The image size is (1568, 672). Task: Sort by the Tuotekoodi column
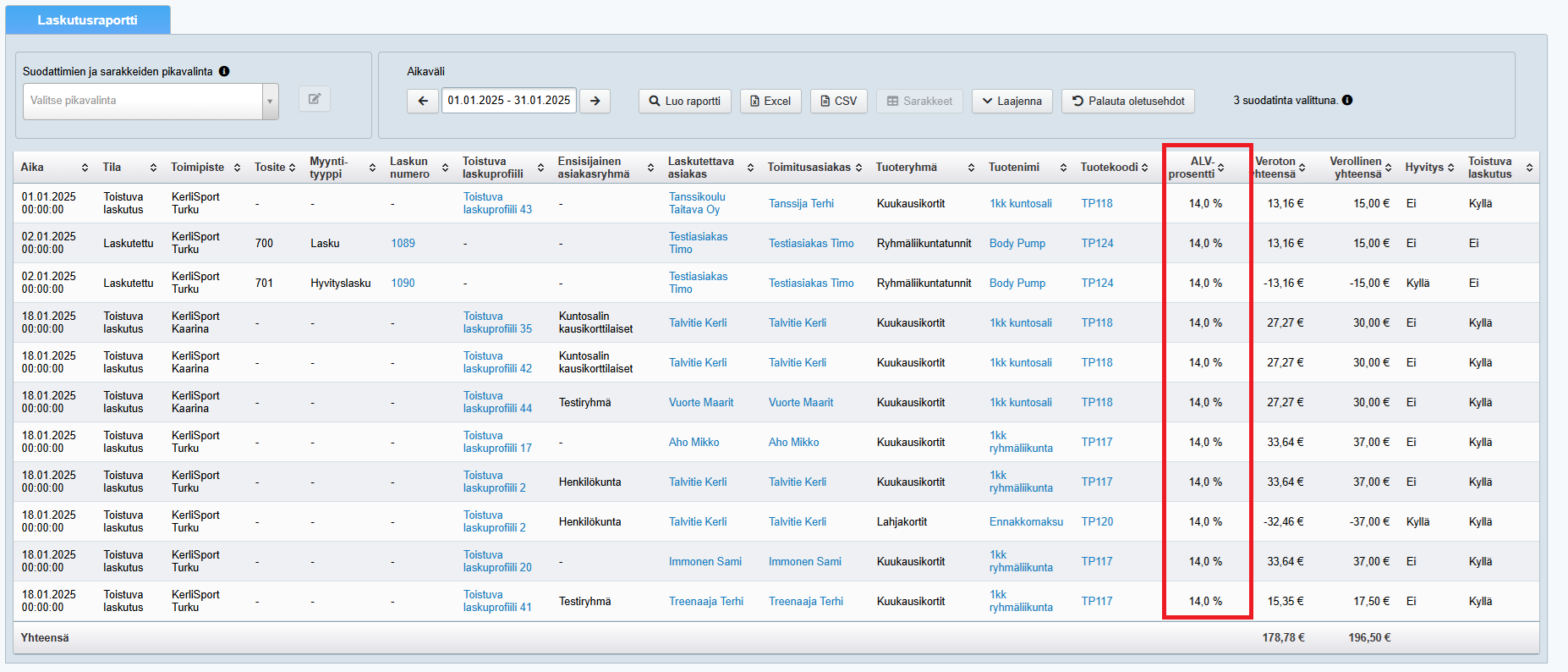(1144, 168)
